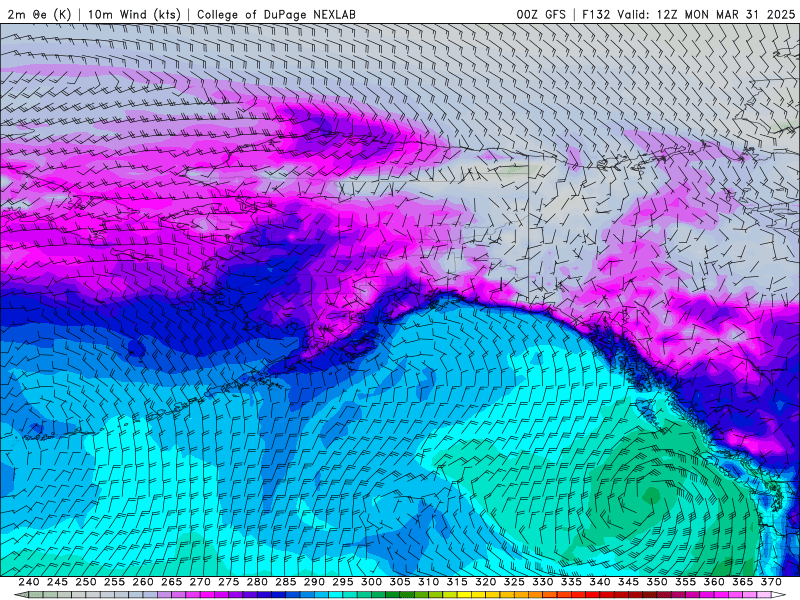Click the 'F132' forecast hour text

point(596,14)
